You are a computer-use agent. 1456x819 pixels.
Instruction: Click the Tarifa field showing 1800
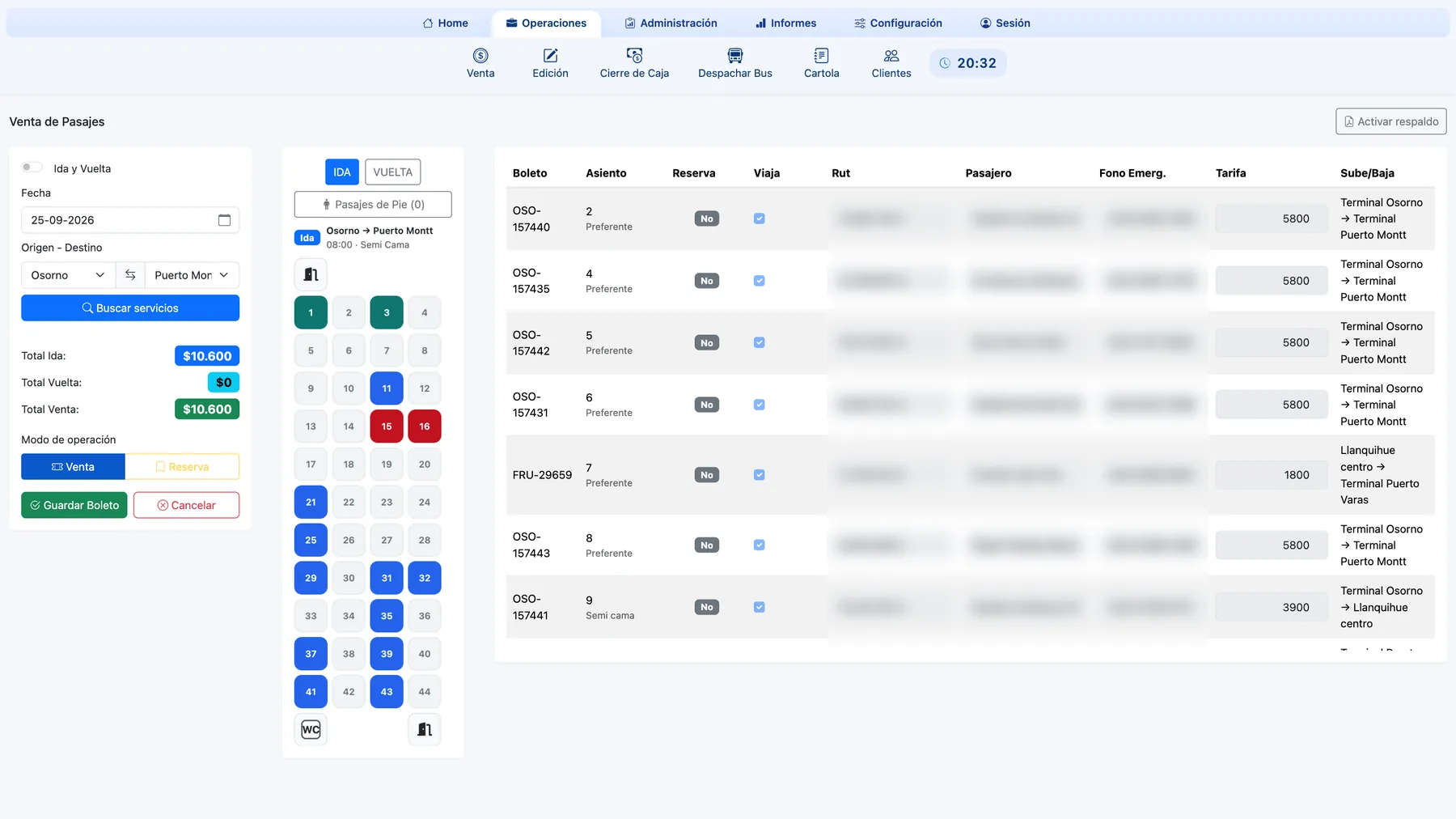pyautogui.click(x=1271, y=475)
